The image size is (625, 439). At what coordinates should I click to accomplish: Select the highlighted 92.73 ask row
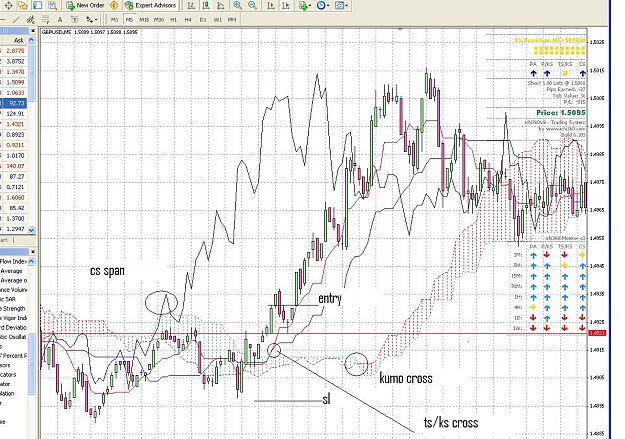14,103
